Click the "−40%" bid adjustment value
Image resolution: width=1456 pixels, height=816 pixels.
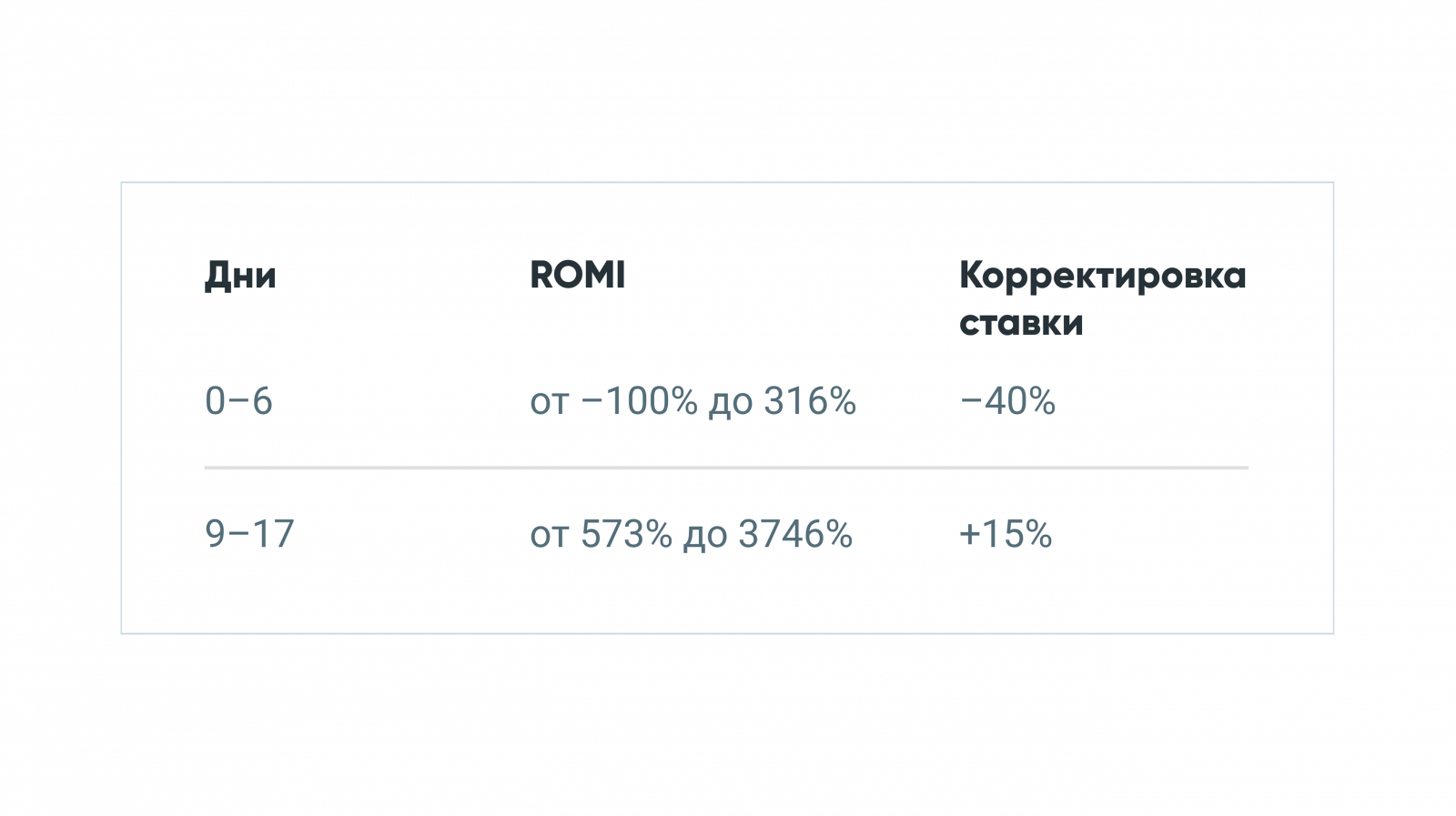(x=1007, y=401)
